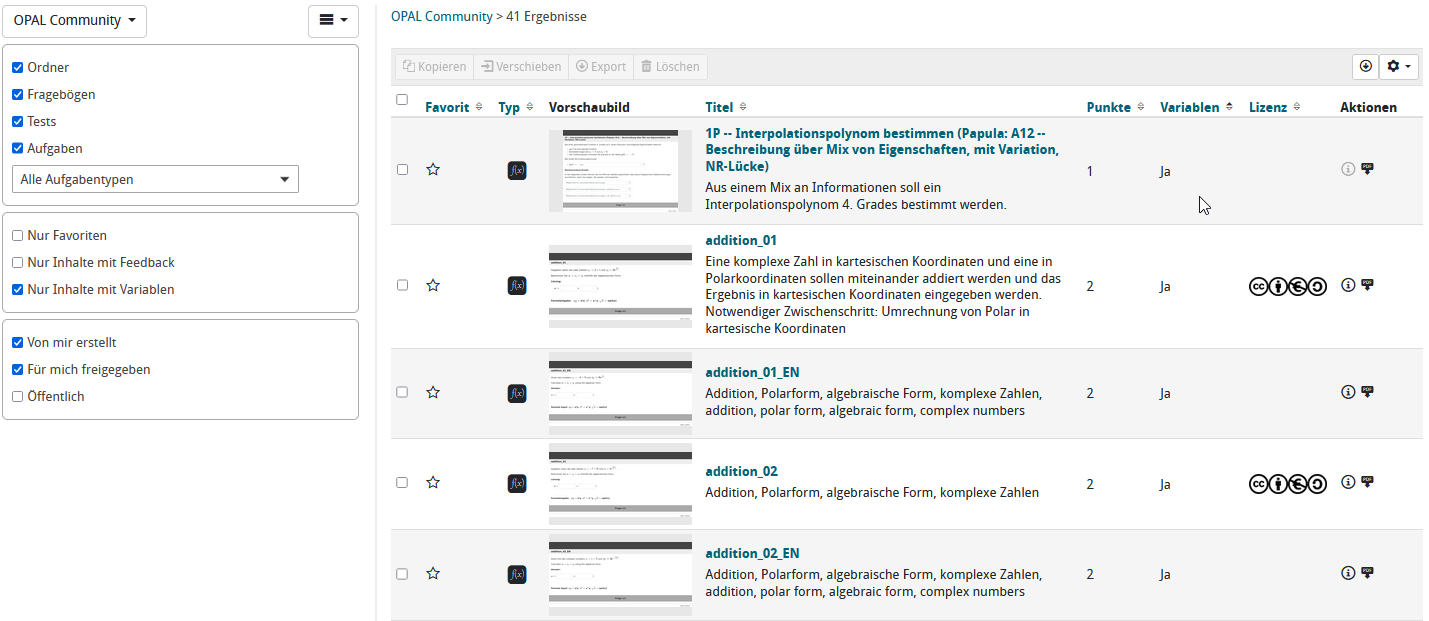The image size is (1429, 621).
Task: Toggle the Öffentlich checkbox
Action: point(17,397)
